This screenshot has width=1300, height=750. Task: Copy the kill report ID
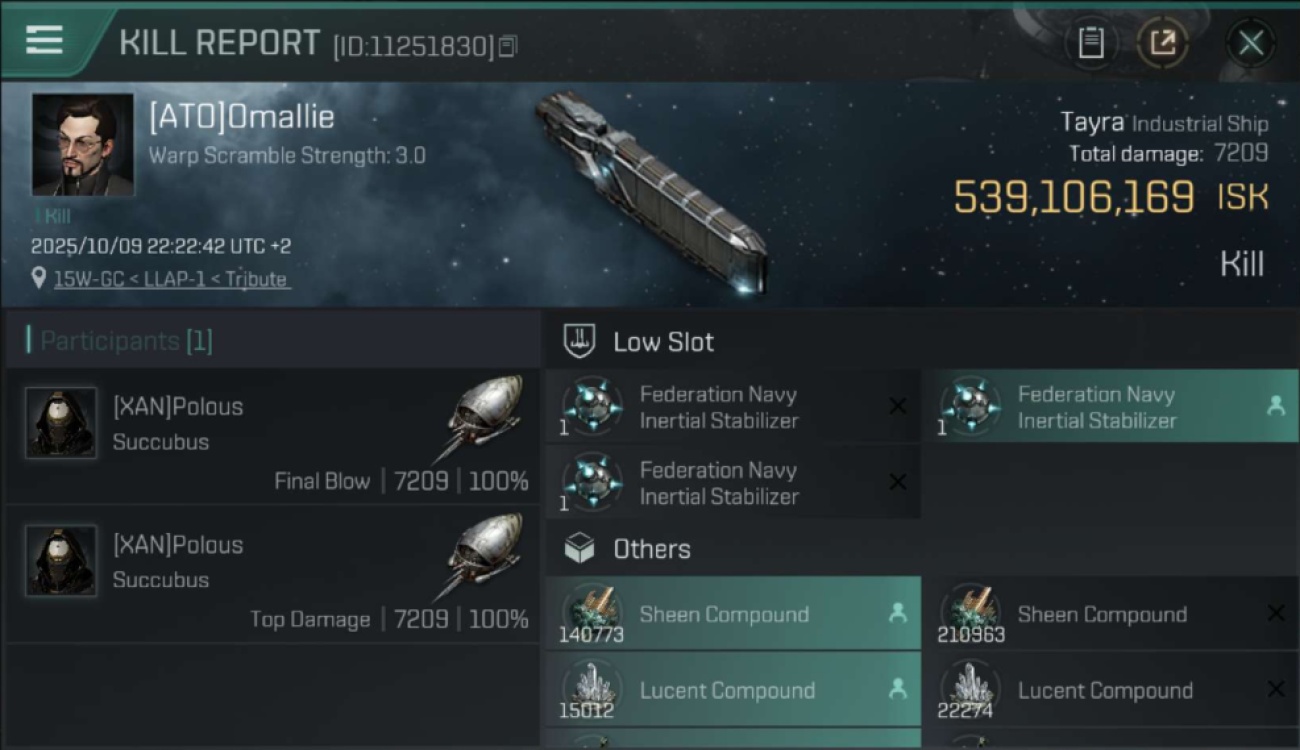[x=508, y=46]
